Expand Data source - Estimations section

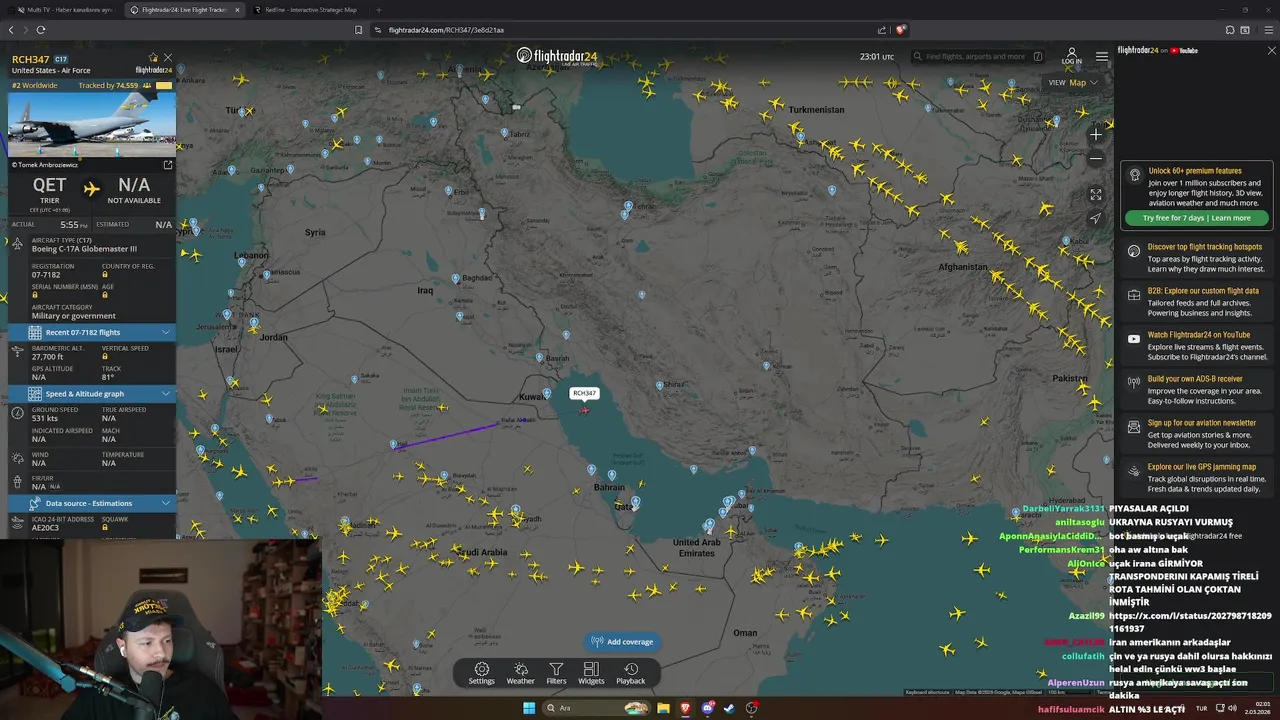(x=92, y=503)
